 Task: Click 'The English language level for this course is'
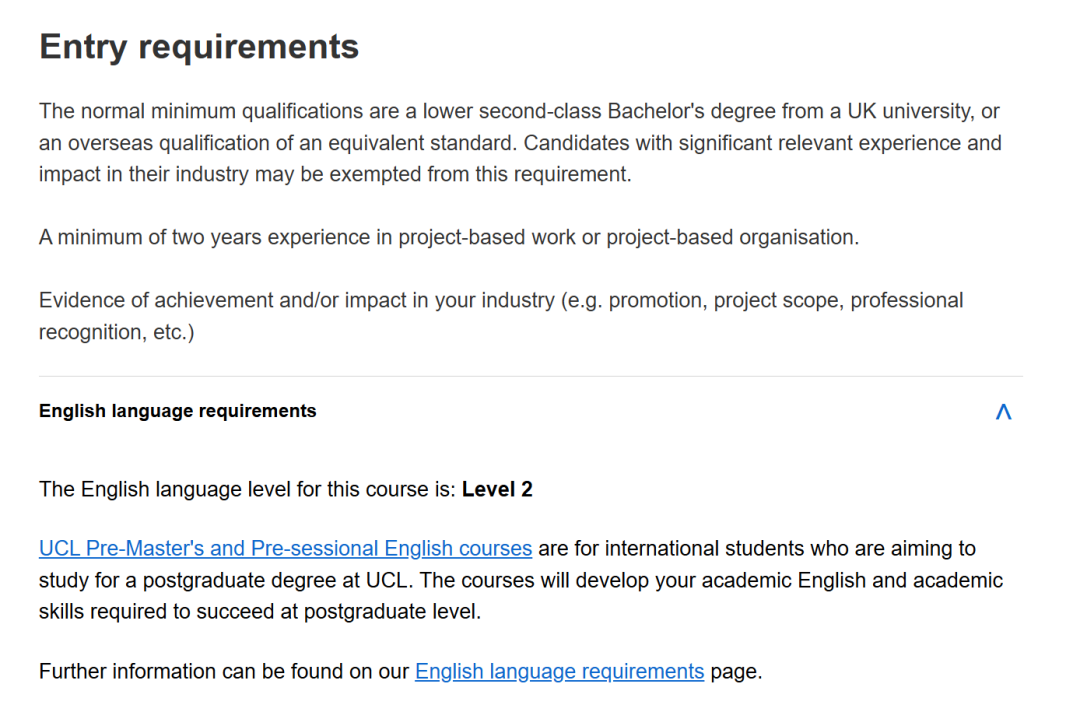[x=247, y=490]
